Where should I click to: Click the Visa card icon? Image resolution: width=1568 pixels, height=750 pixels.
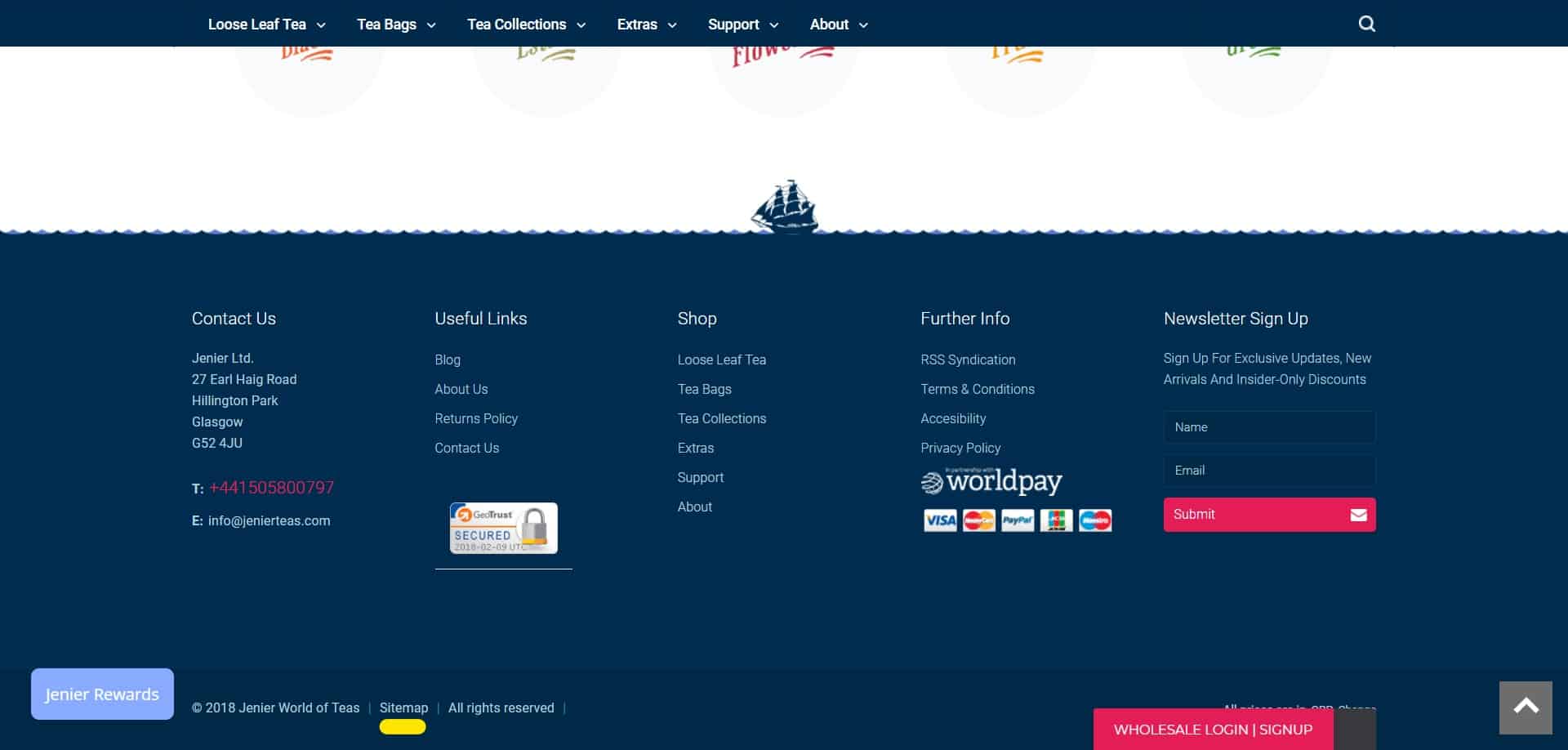coord(940,520)
